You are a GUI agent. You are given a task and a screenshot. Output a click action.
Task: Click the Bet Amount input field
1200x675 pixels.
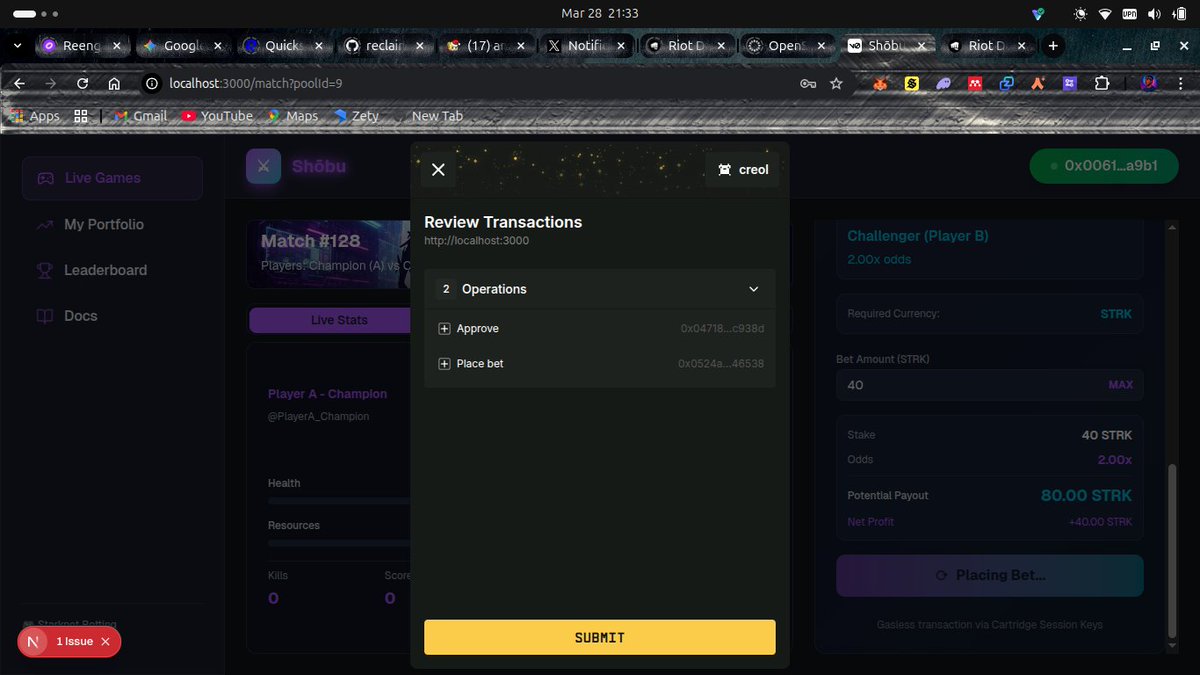(990, 385)
